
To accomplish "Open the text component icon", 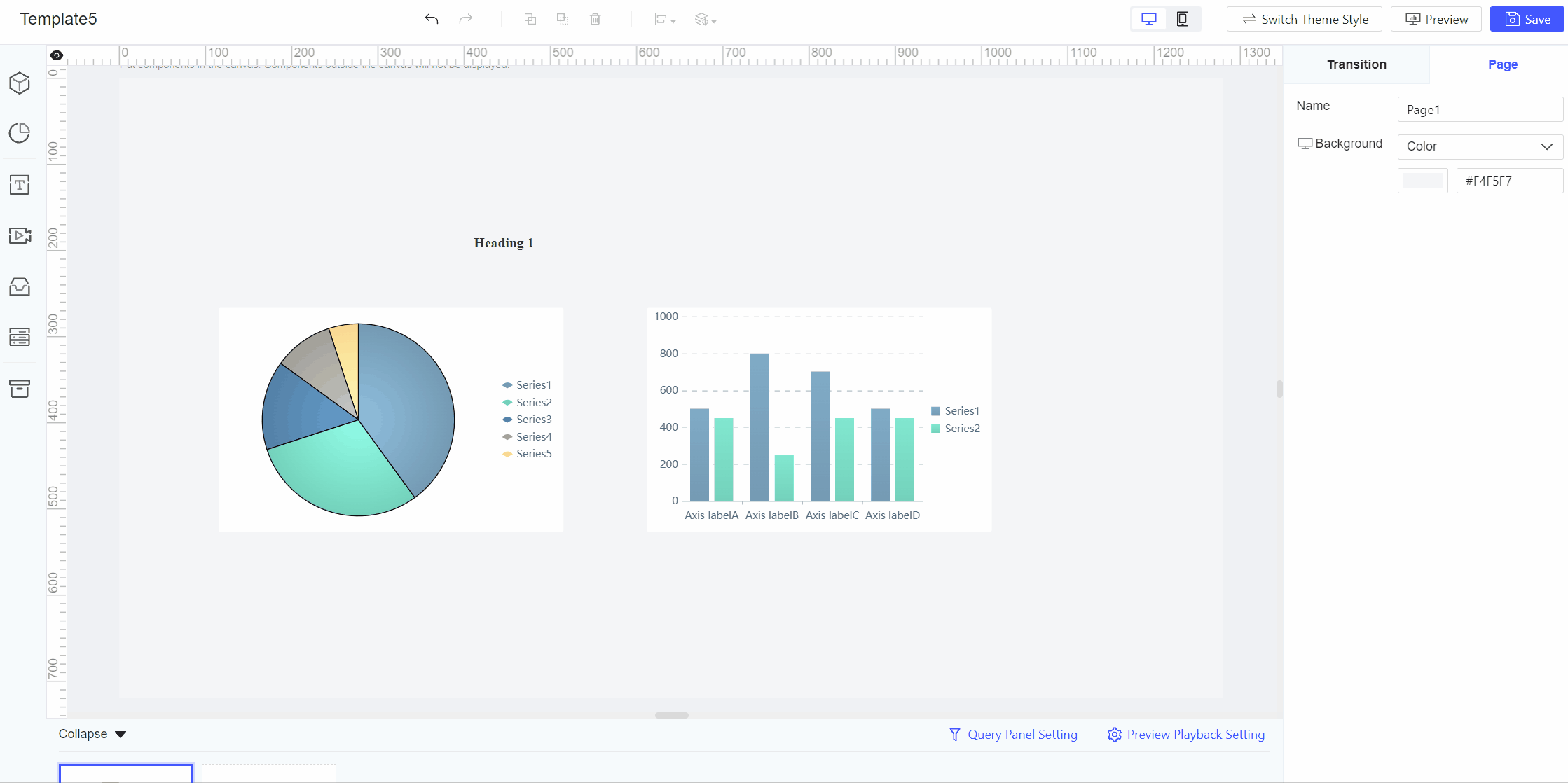I will tap(20, 185).
